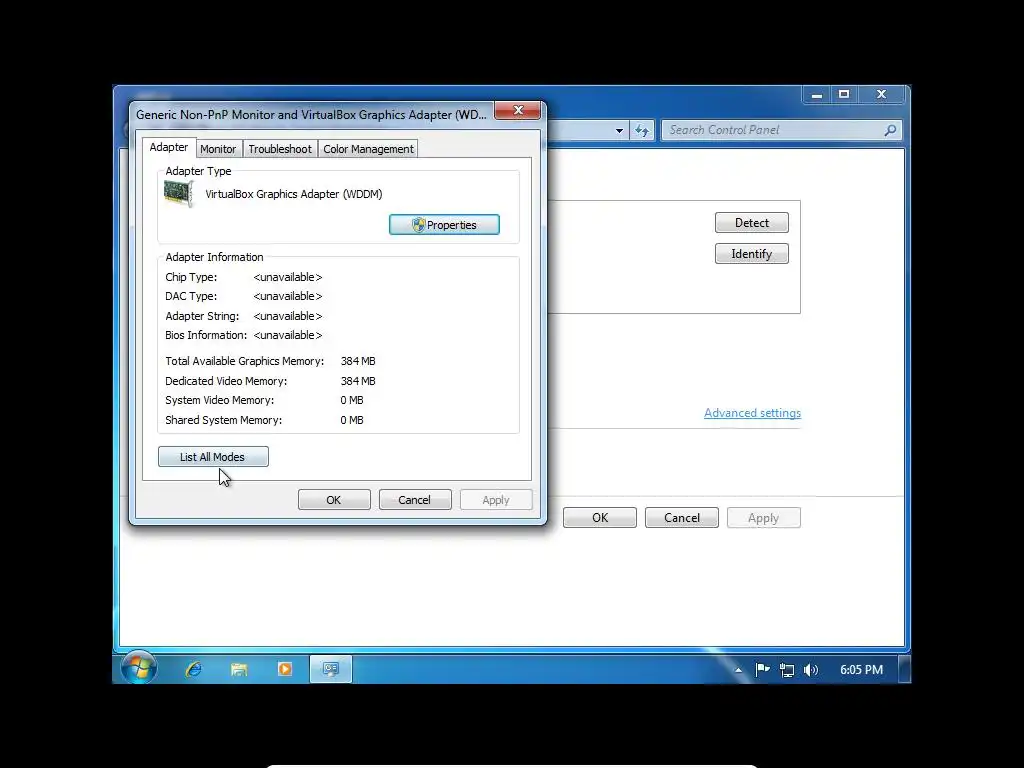The image size is (1024, 768).
Task: Click the Adapter String label
Action: [202, 315]
